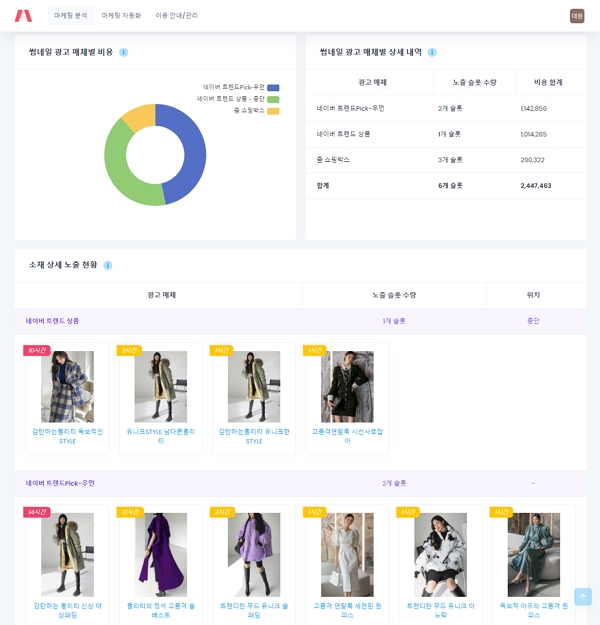This screenshot has width=600, height=625.
Task: Click the red logo in top-left corner
Action: [x=23, y=16]
